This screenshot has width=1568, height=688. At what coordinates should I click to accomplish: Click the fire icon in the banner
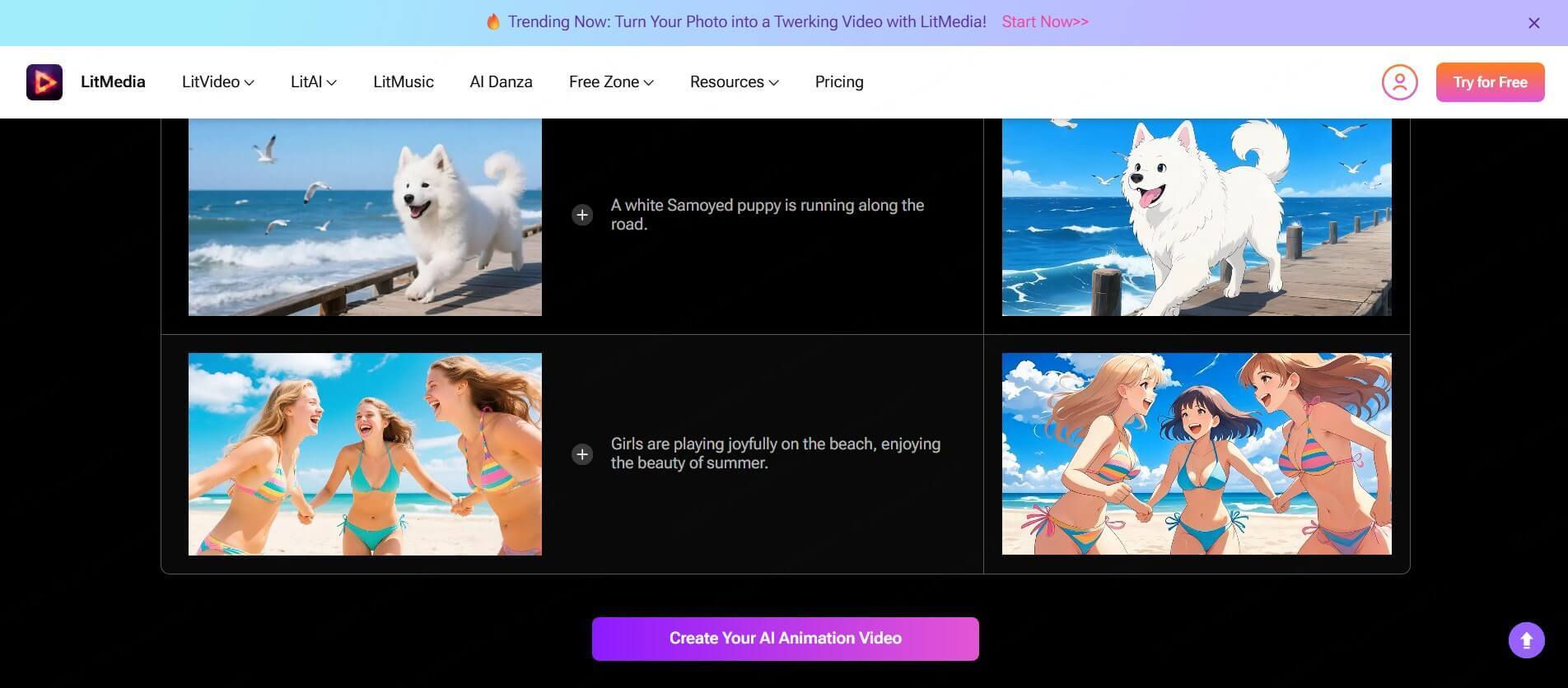[493, 22]
